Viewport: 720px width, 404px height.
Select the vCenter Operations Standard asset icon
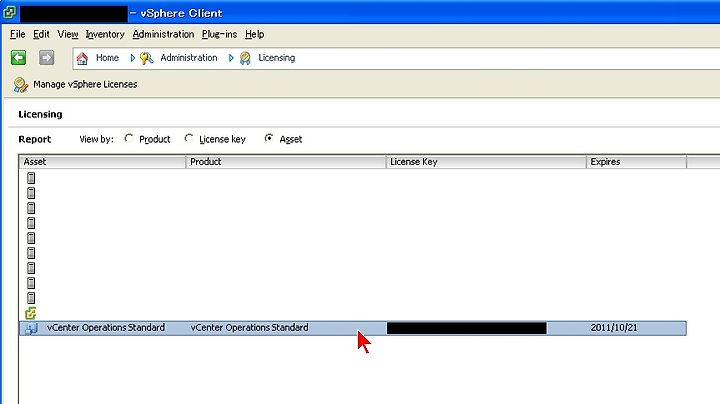pyautogui.click(x=31, y=328)
